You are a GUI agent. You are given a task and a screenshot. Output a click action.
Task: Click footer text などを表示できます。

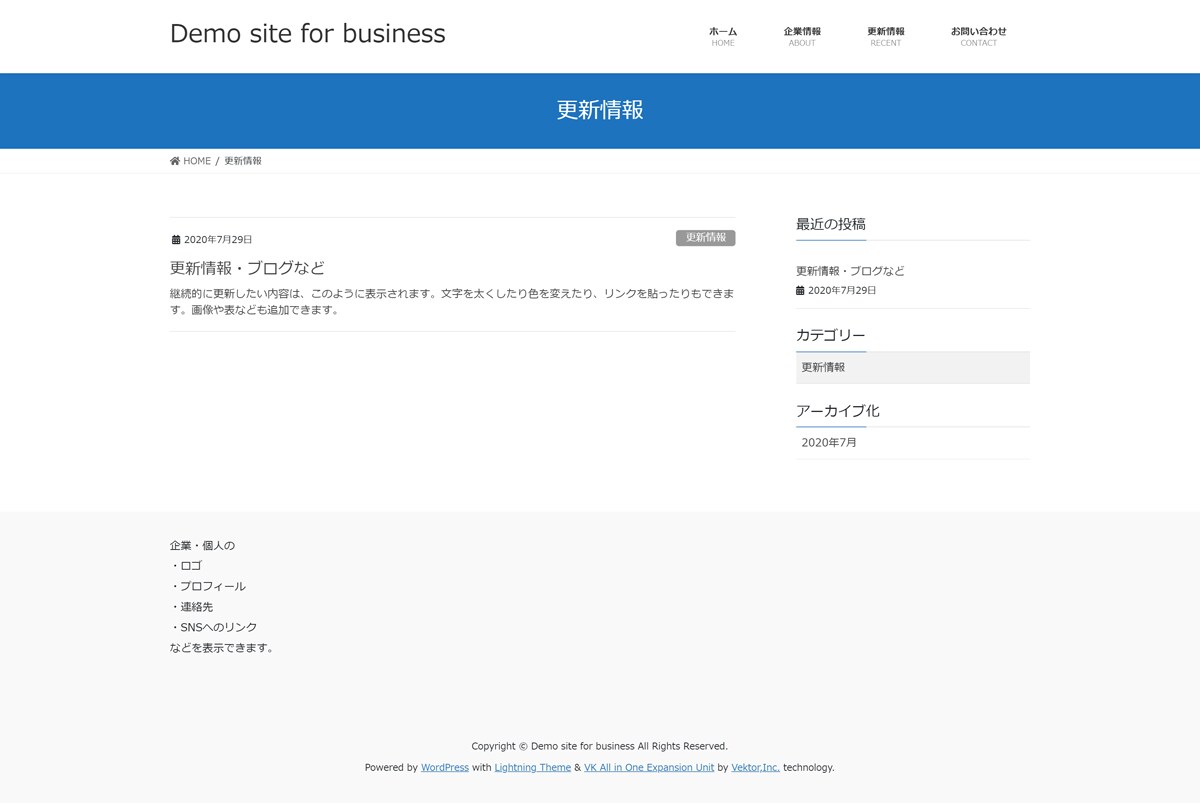(x=224, y=648)
